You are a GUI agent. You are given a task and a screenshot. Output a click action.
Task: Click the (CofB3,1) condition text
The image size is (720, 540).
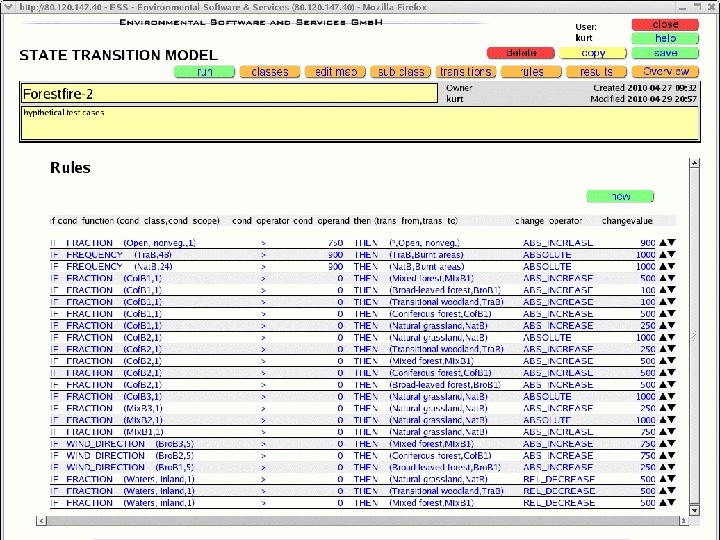(x=142, y=397)
